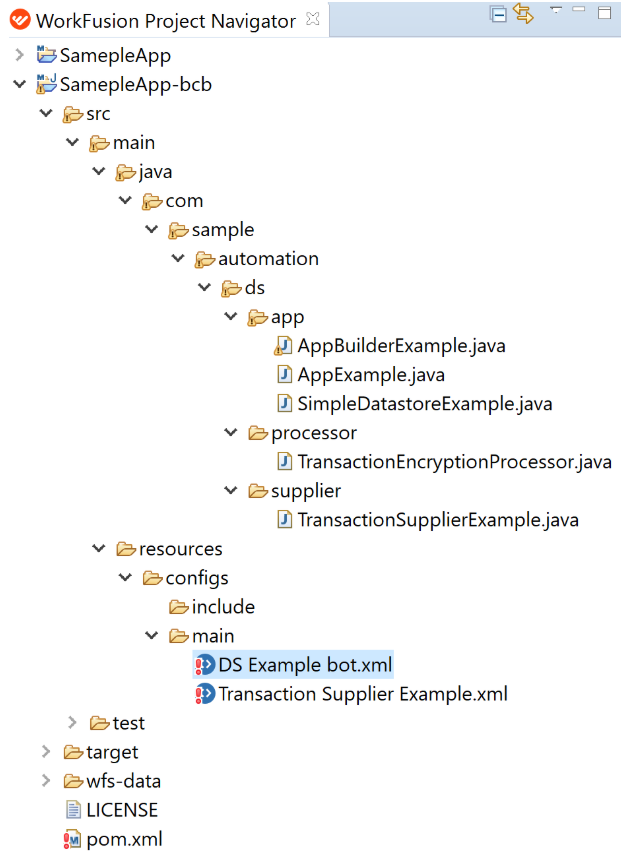Screen dimensions: 621x867
Task: Click the Collapse All toolbar icon
Action: point(498,14)
